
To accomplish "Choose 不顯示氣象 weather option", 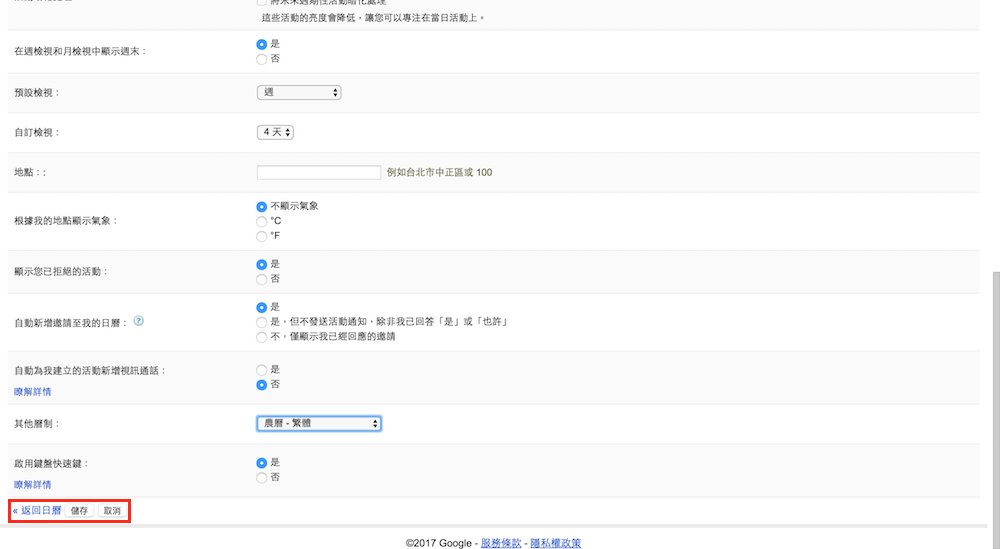I will (x=262, y=206).
